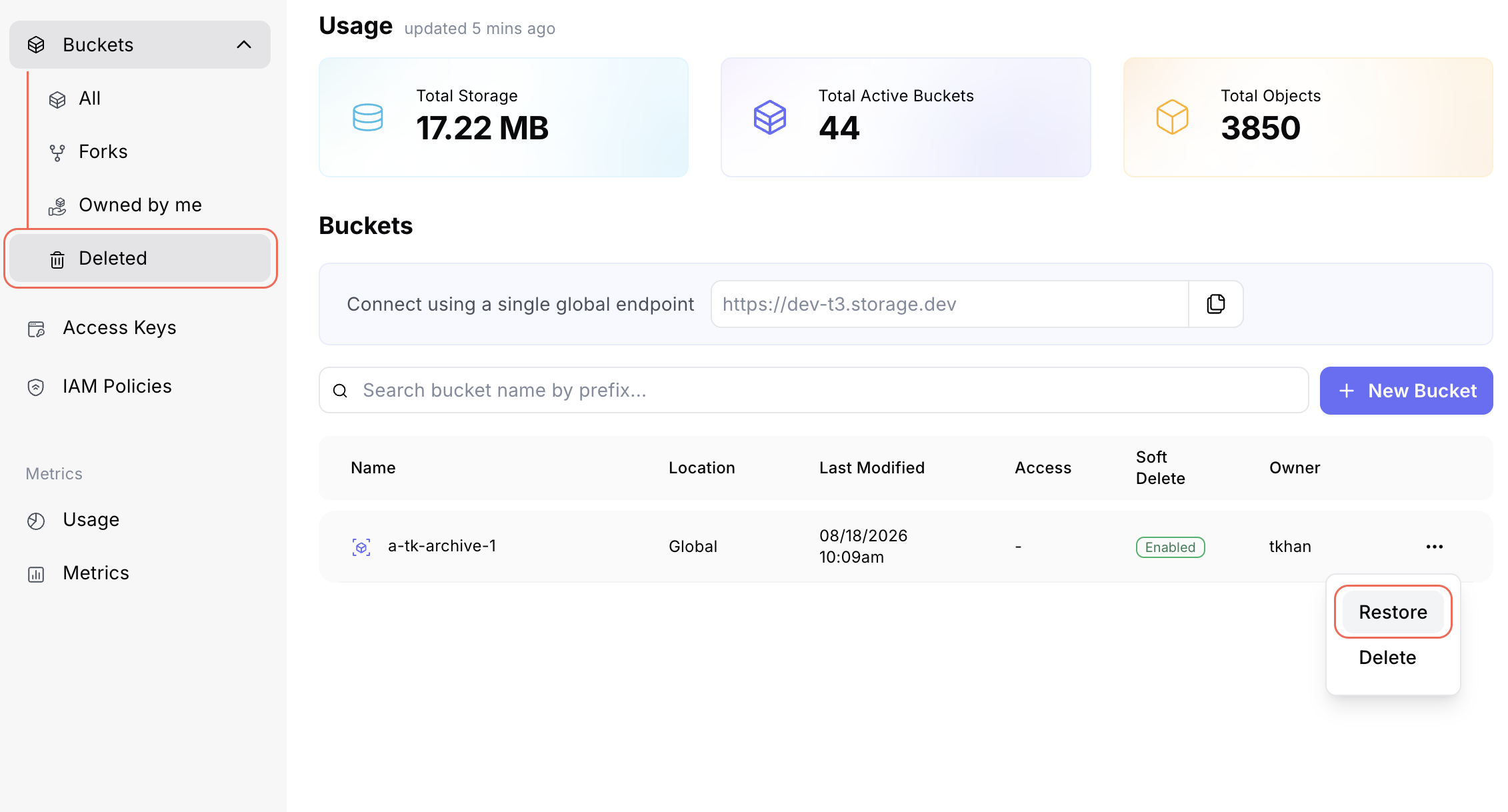Click the Soft Delete column header
The height and width of the screenshot is (812, 1508).
click(1161, 468)
